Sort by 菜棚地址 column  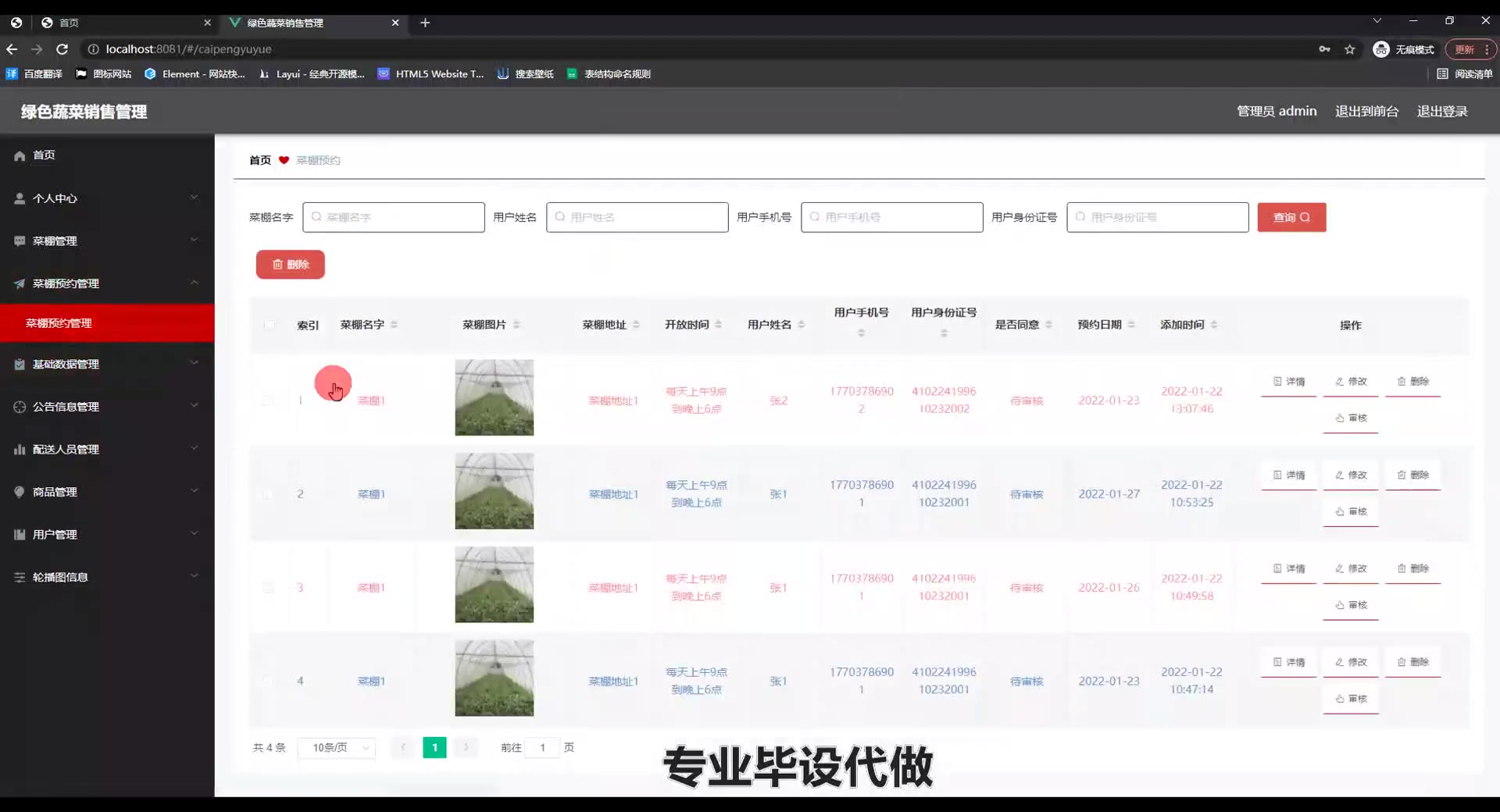tap(636, 325)
